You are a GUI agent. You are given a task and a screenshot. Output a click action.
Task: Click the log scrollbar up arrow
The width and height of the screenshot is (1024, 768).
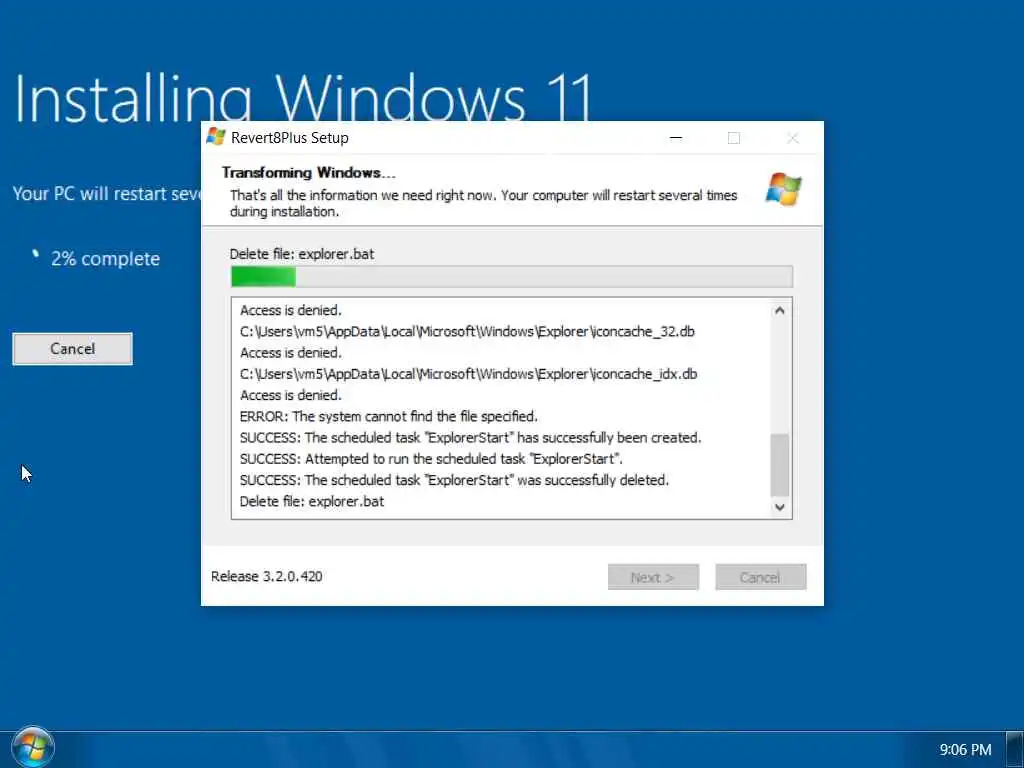pos(780,311)
